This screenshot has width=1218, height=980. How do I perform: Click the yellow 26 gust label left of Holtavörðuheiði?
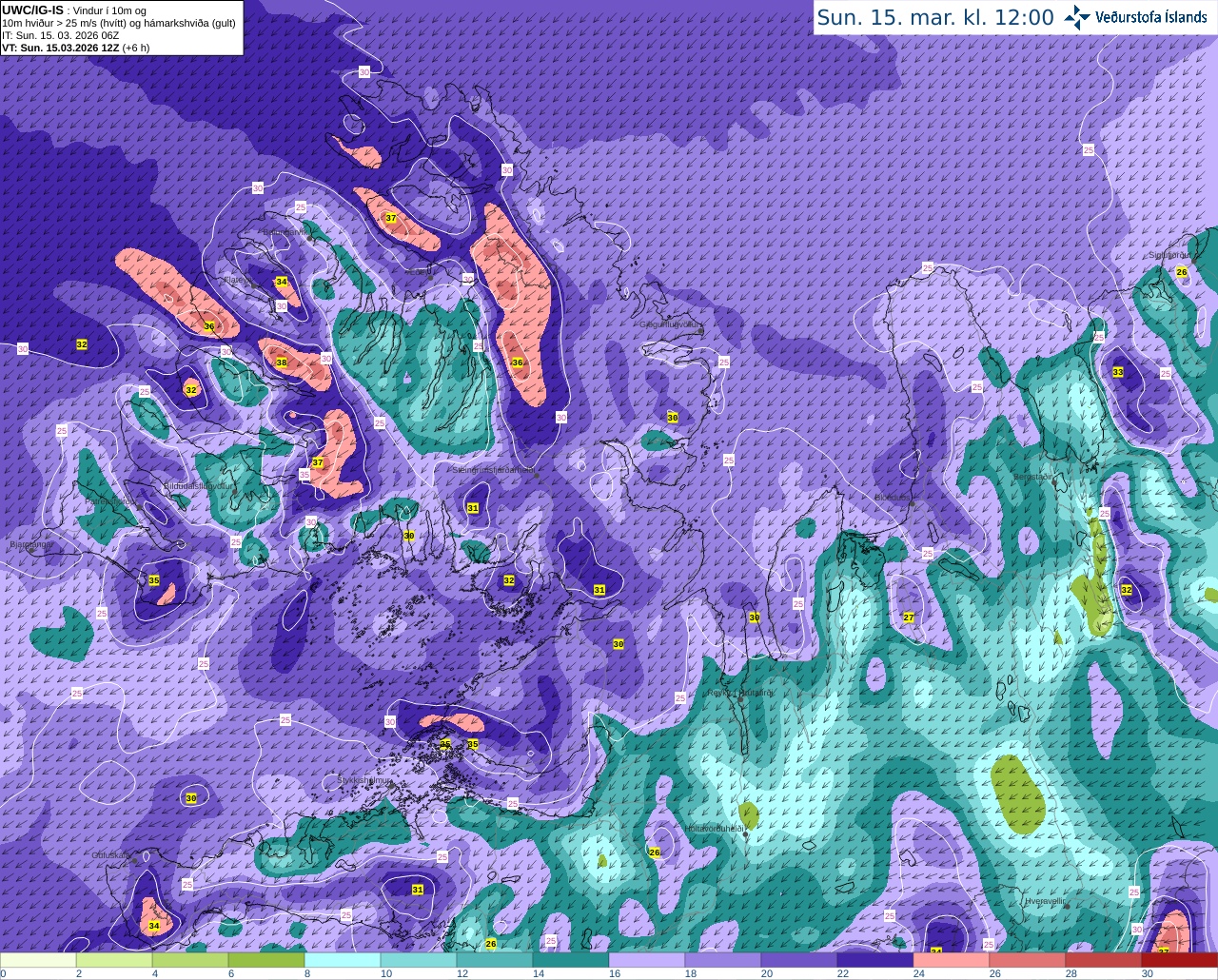click(x=655, y=853)
